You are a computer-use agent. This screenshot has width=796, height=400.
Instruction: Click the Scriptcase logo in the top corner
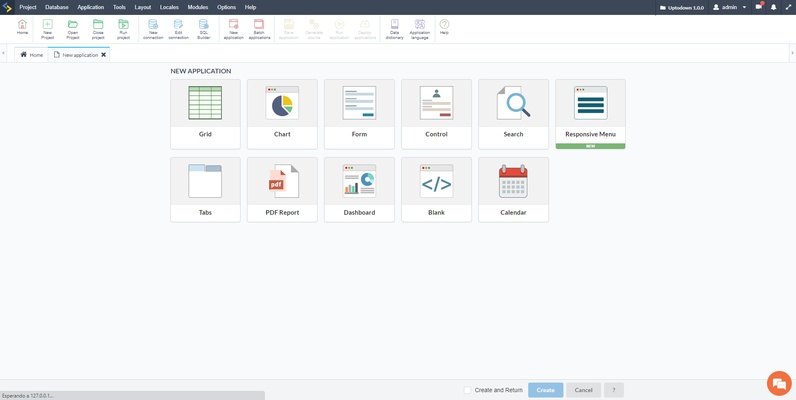click(7, 7)
